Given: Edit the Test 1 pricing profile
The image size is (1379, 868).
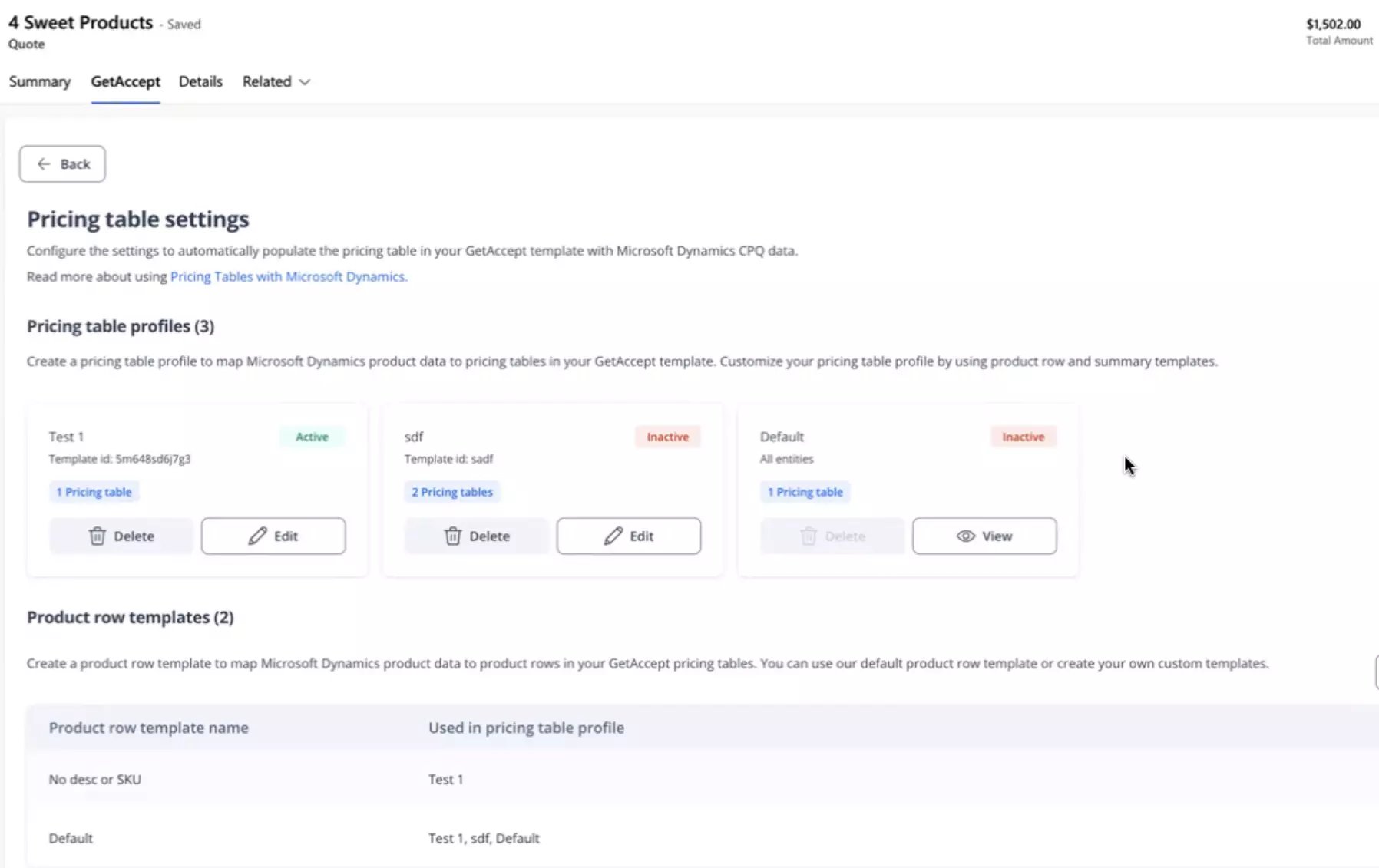Looking at the screenshot, I should (273, 536).
